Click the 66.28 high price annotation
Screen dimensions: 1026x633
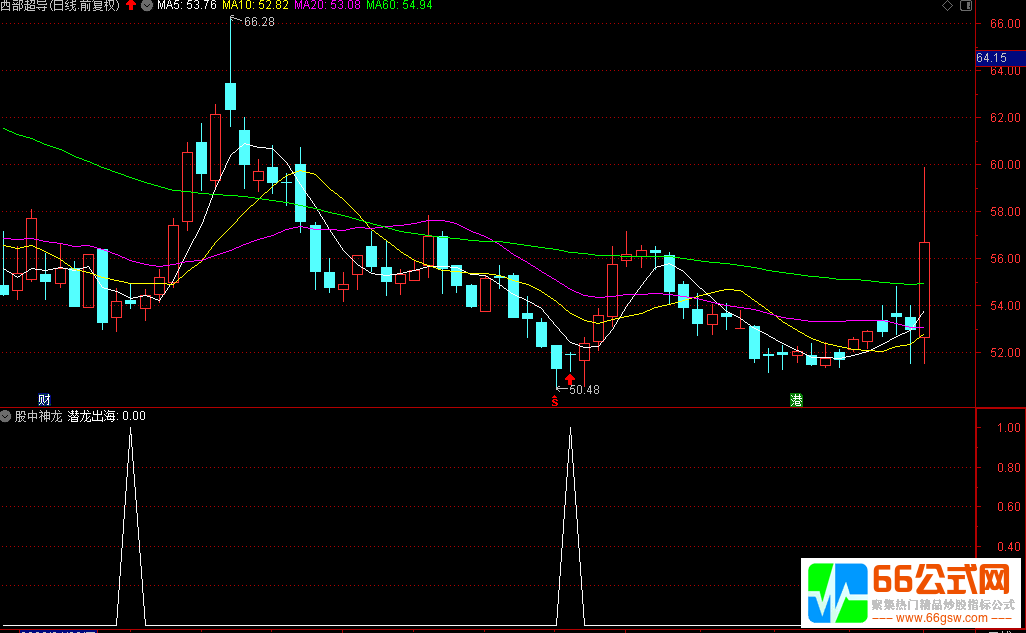tap(259, 22)
